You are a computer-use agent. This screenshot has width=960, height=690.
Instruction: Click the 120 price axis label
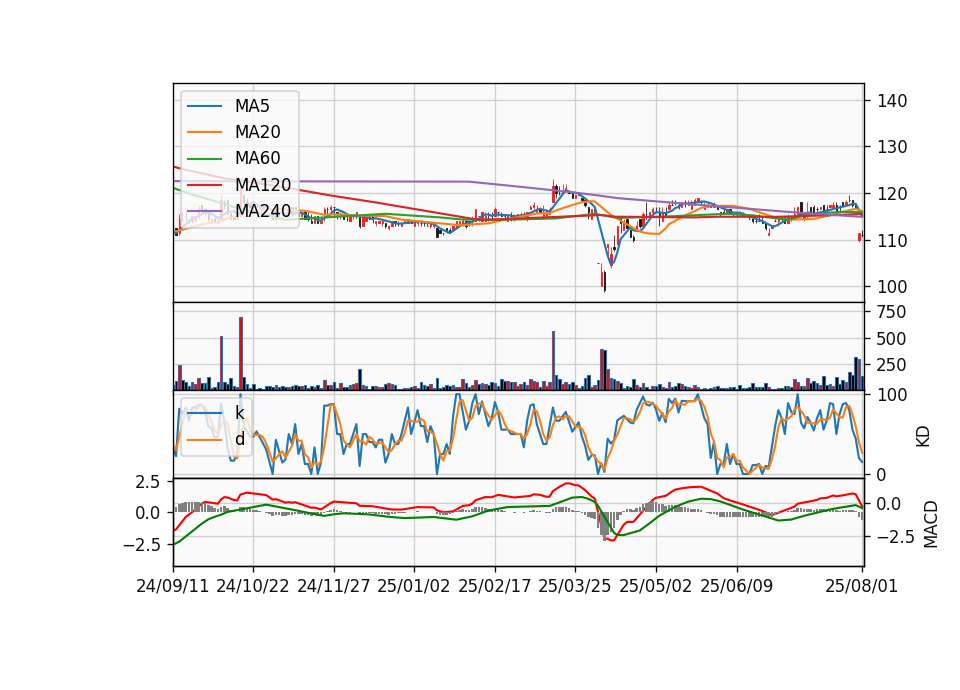pos(892,194)
